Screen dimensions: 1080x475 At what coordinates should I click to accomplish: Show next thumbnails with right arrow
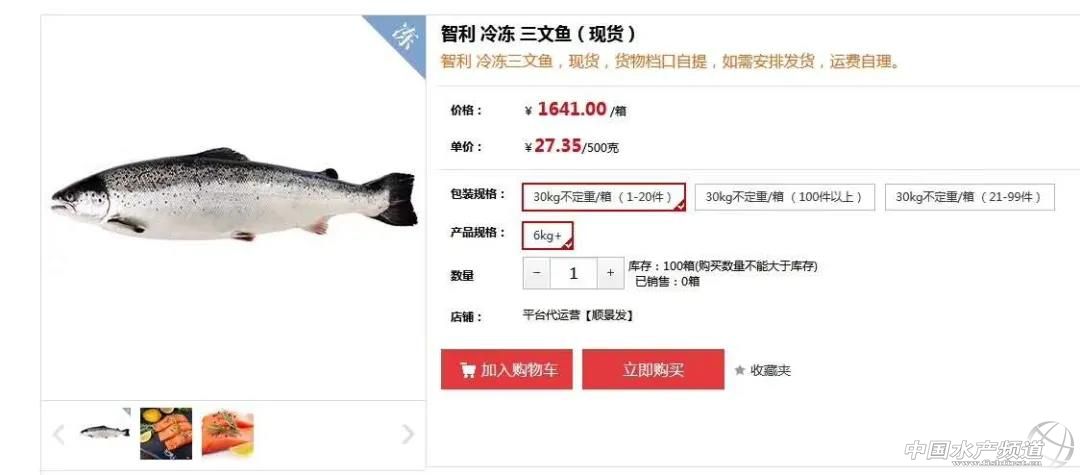[x=408, y=434]
